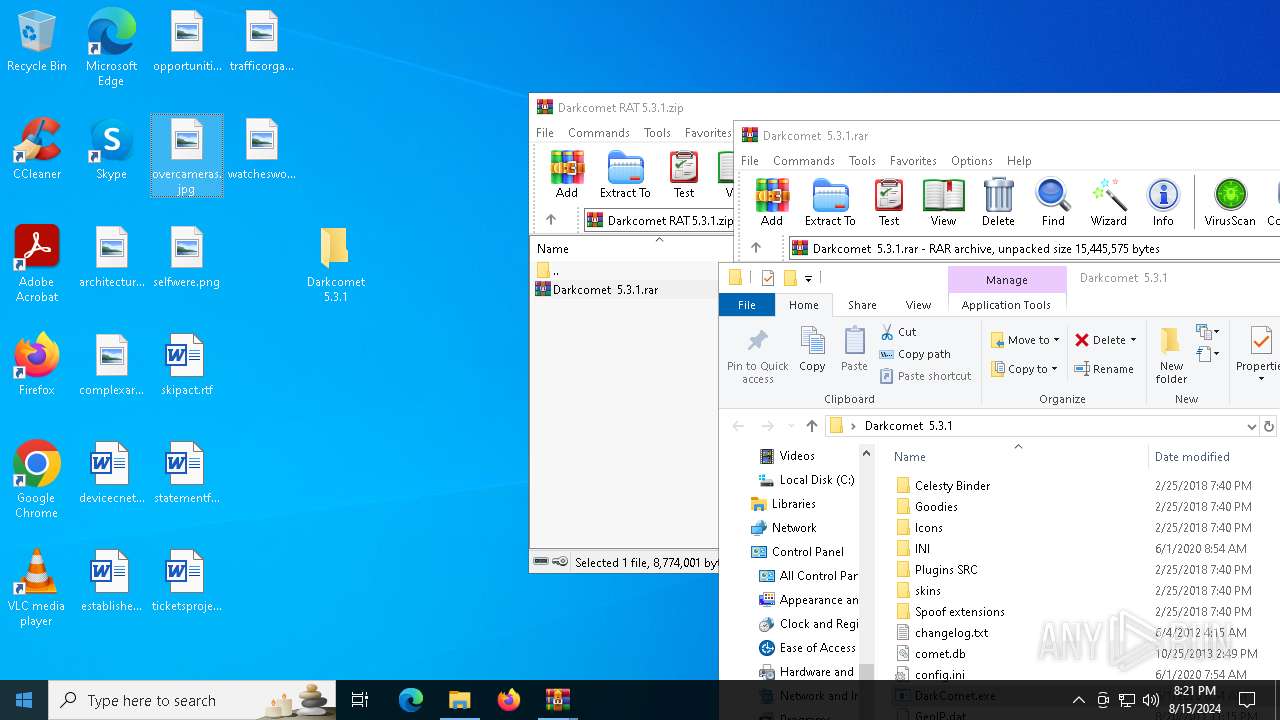Open the Wizard tool in WinRAR
Screen dimensions: 1280x720
pos(1108,203)
